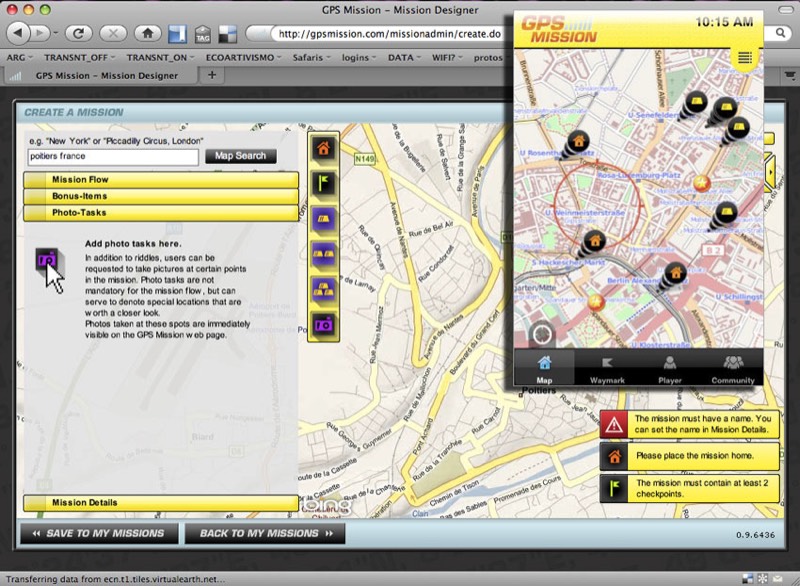Open the logins bookmarks folder
Screen dimensions: 800x586
coord(359,58)
